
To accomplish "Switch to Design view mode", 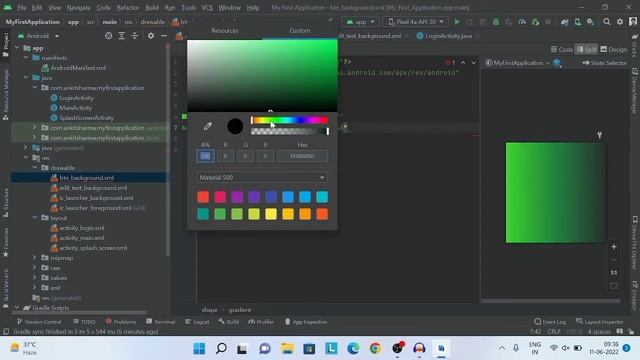I will pyautogui.click(x=613, y=49).
